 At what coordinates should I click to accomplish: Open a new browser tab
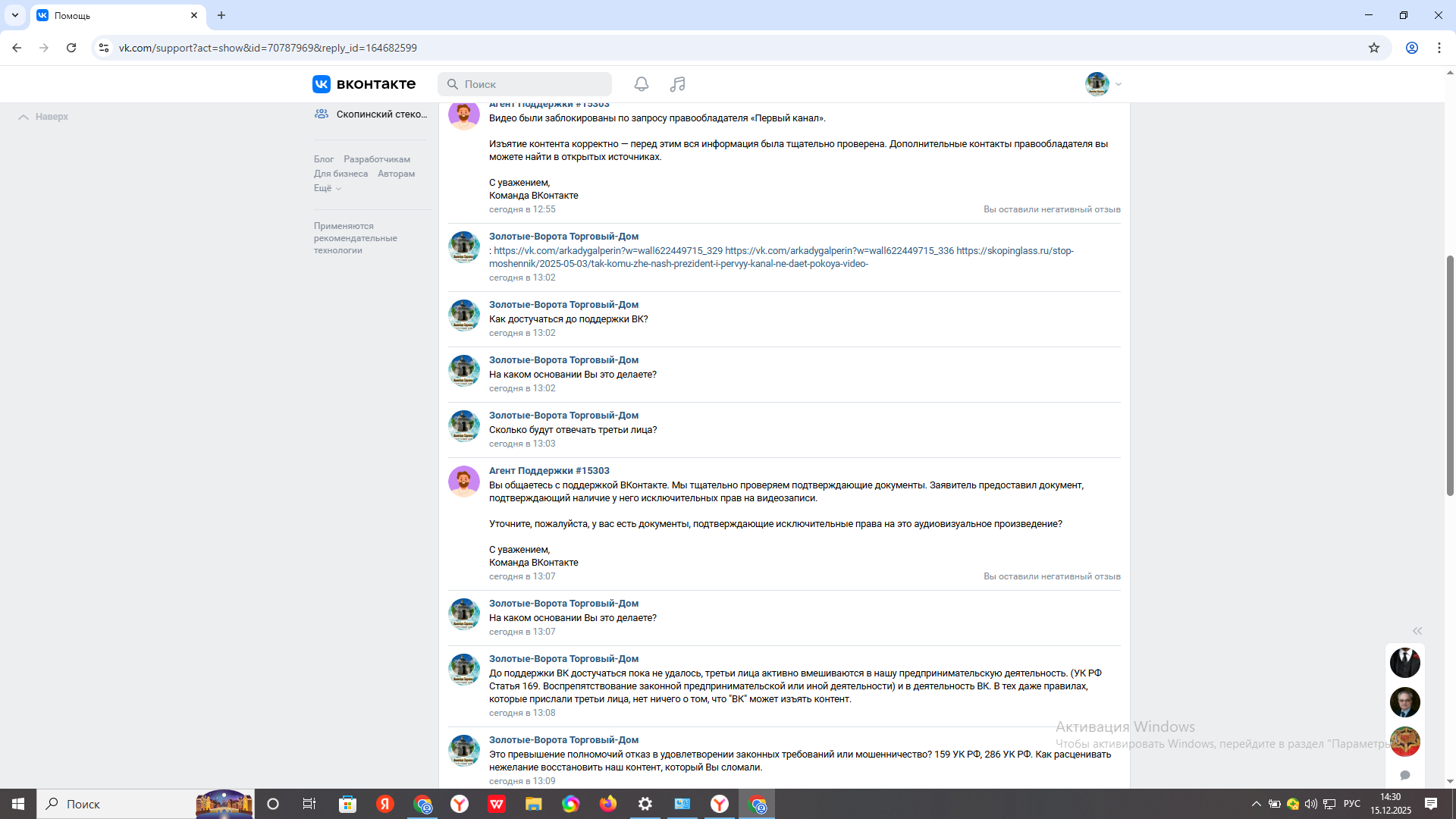221,15
